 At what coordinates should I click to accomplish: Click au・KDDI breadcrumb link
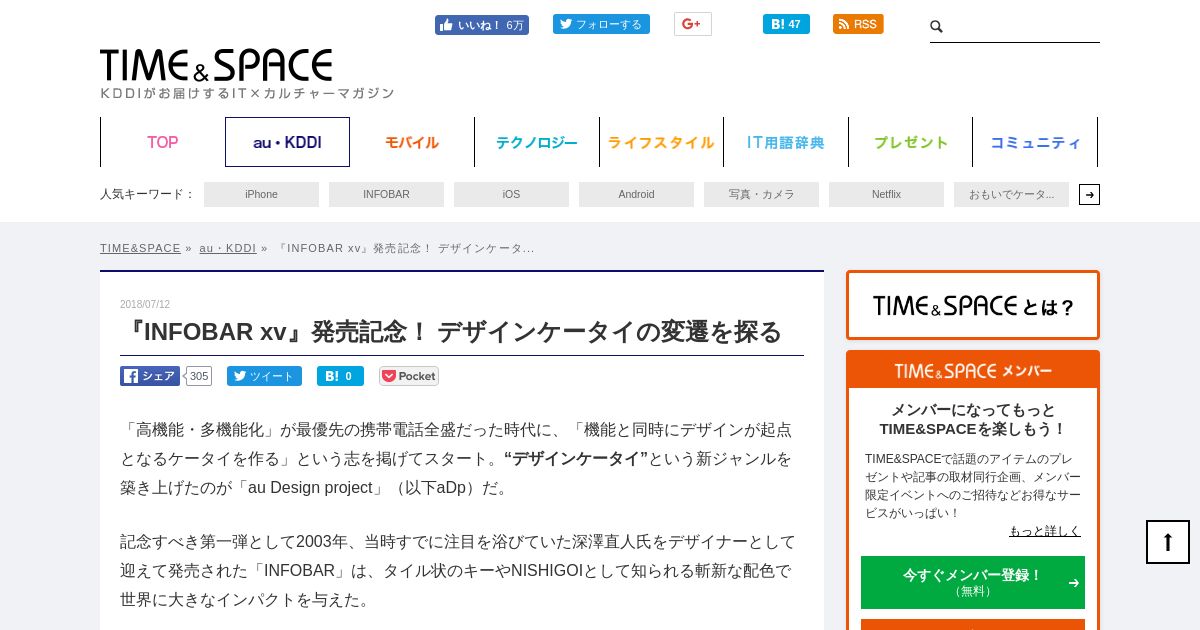227,248
